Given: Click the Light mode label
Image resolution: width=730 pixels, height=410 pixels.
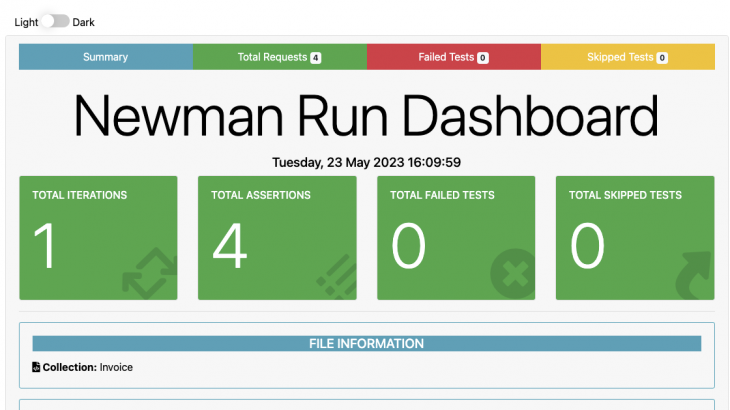Looking at the screenshot, I should [x=26, y=22].
